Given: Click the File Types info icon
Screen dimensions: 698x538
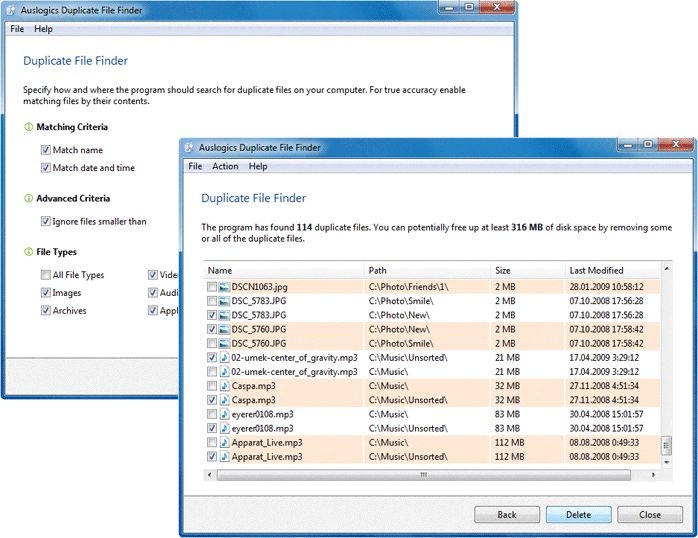Looking at the screenshot, I should pos(28,252).
